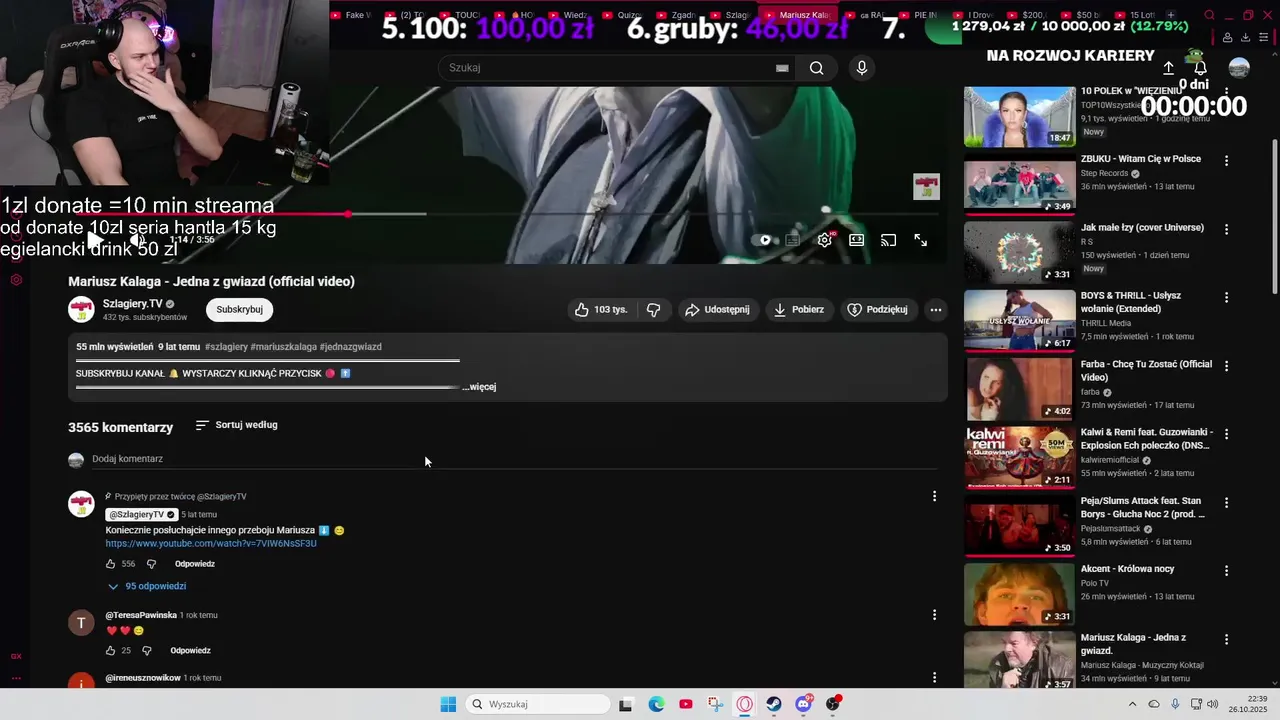1280x720 pixels.
Task: Open BOYS & THRILL Usłysz wołanie thumbnail
Action: coord(1019,321)
